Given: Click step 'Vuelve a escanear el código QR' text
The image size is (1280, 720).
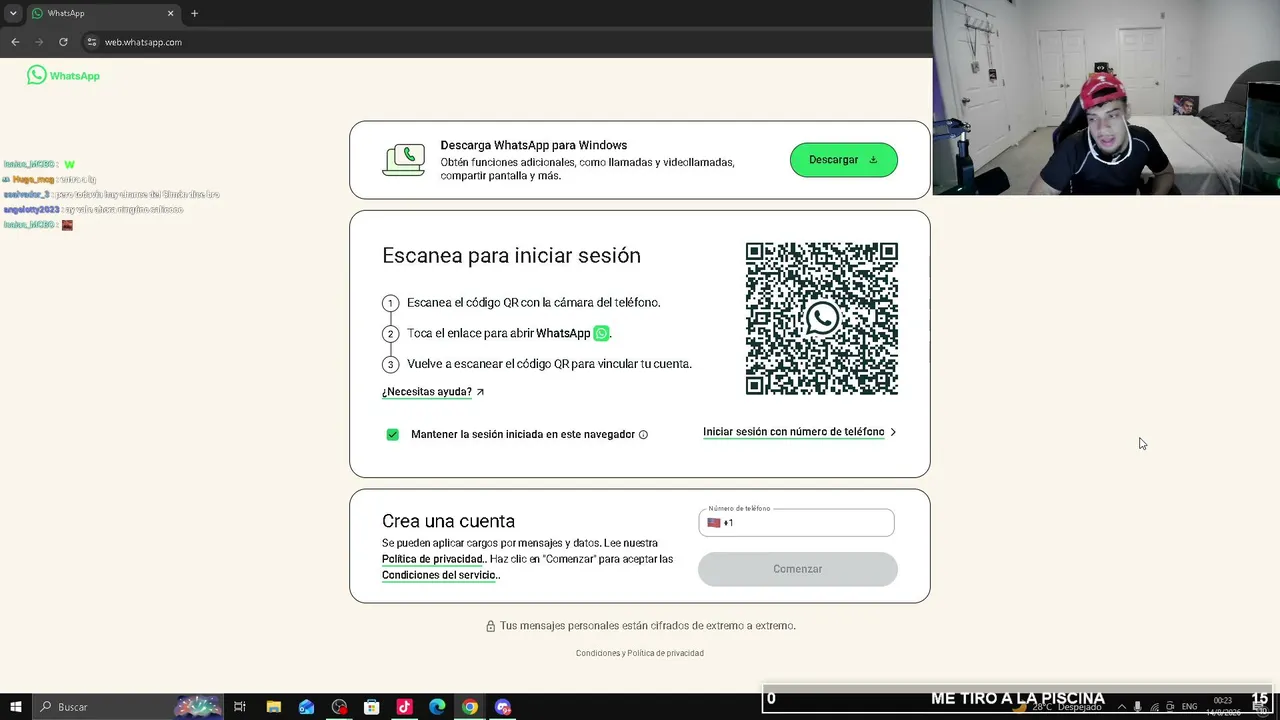Looking at the screenshot, I should 549,364.
